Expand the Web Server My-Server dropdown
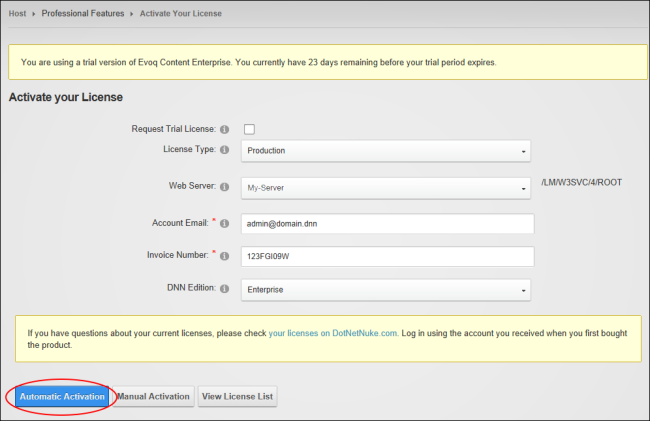The height and width of the screenshot is (421, 650). click(386, 188)
